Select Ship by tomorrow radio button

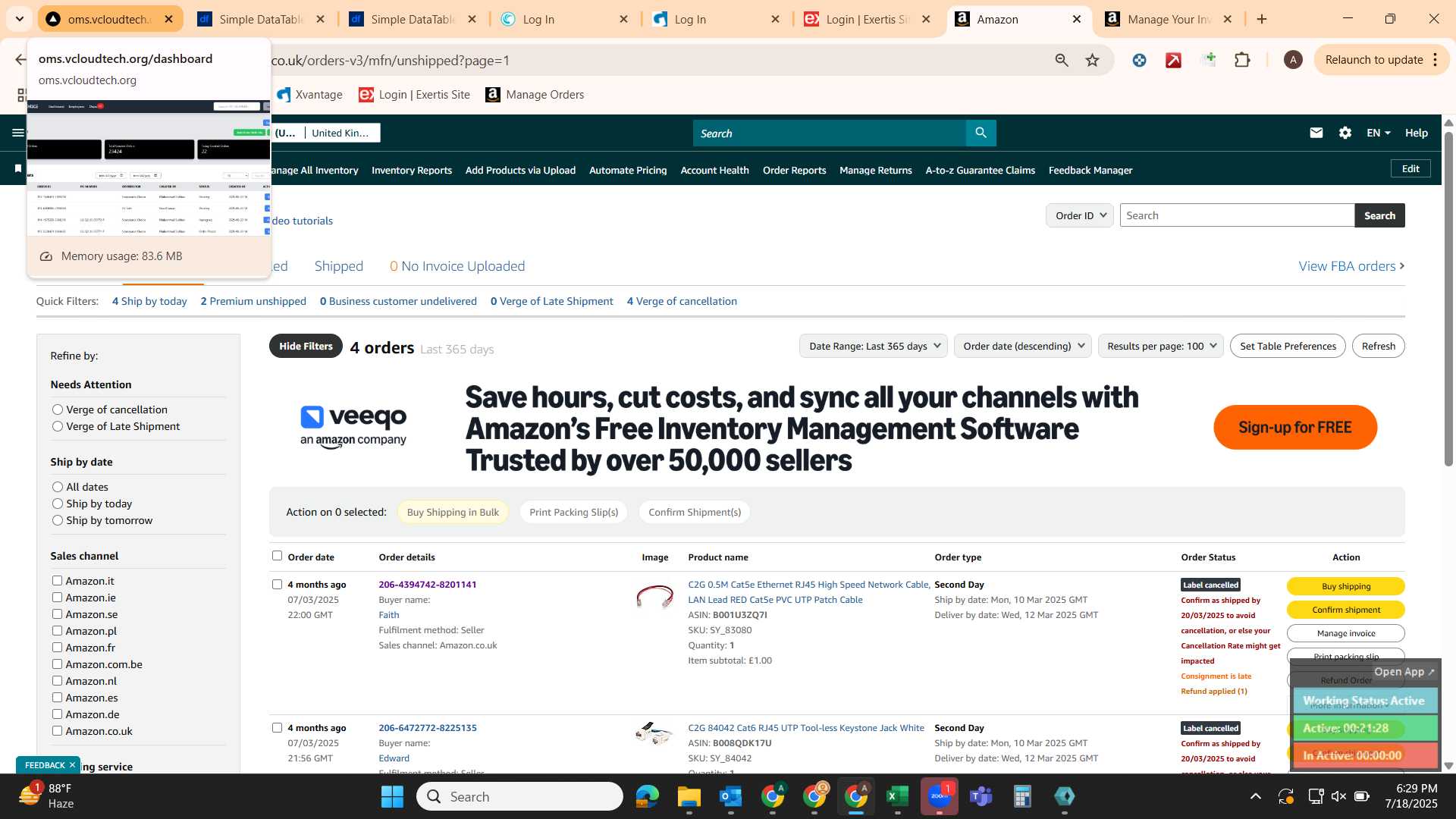tap(57, 520)
